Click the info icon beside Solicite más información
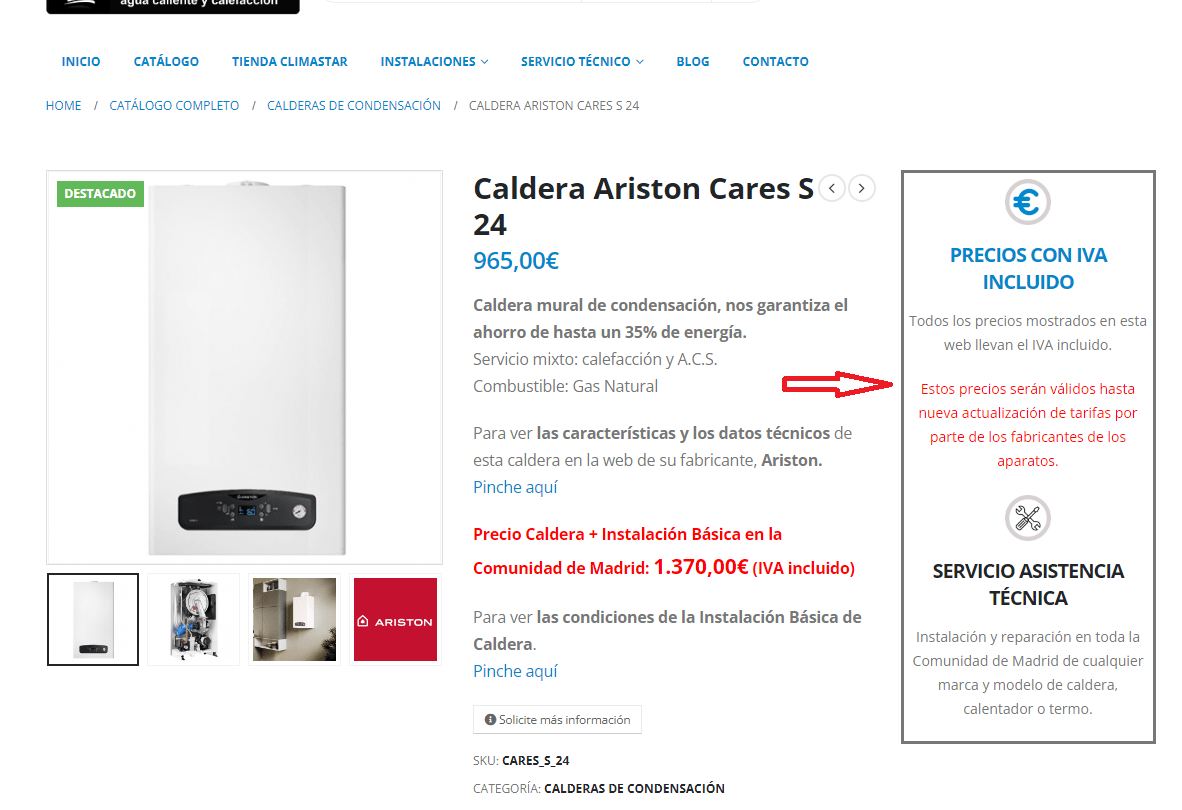 [x=490, y=720]
